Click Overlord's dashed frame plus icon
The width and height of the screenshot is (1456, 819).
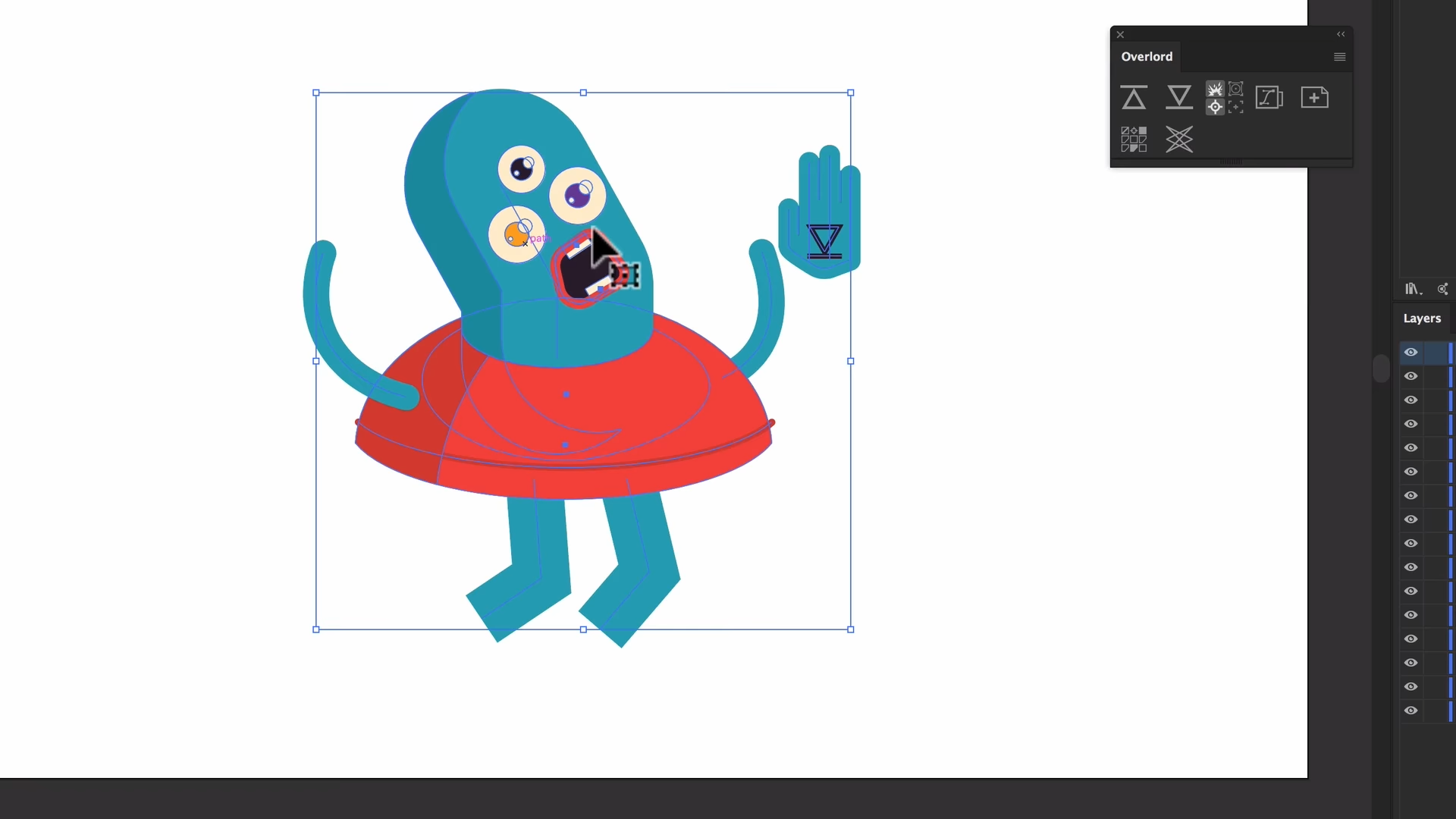click(x=1236, y=107)
